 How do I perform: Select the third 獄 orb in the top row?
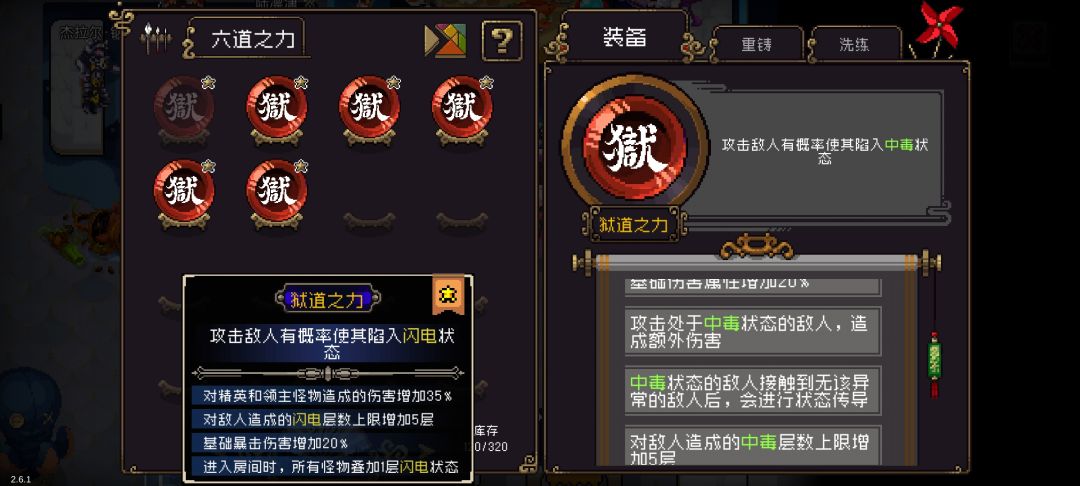tap(370, 107)
